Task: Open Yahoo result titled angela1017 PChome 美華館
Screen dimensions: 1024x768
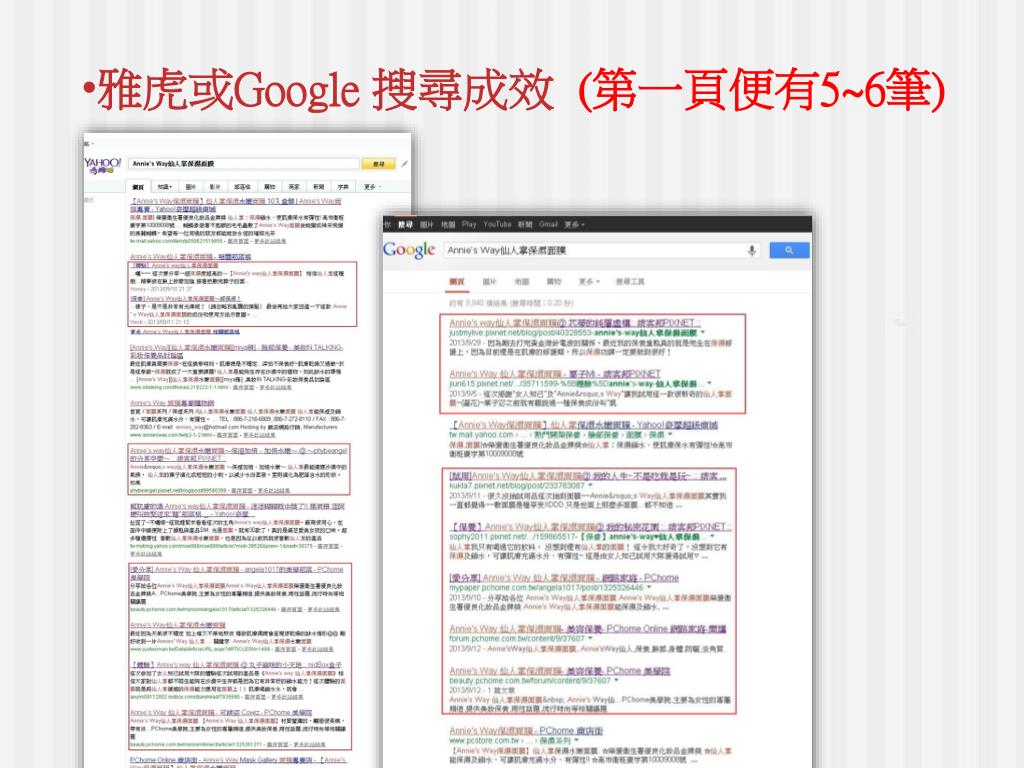Action: pos(236,573)
